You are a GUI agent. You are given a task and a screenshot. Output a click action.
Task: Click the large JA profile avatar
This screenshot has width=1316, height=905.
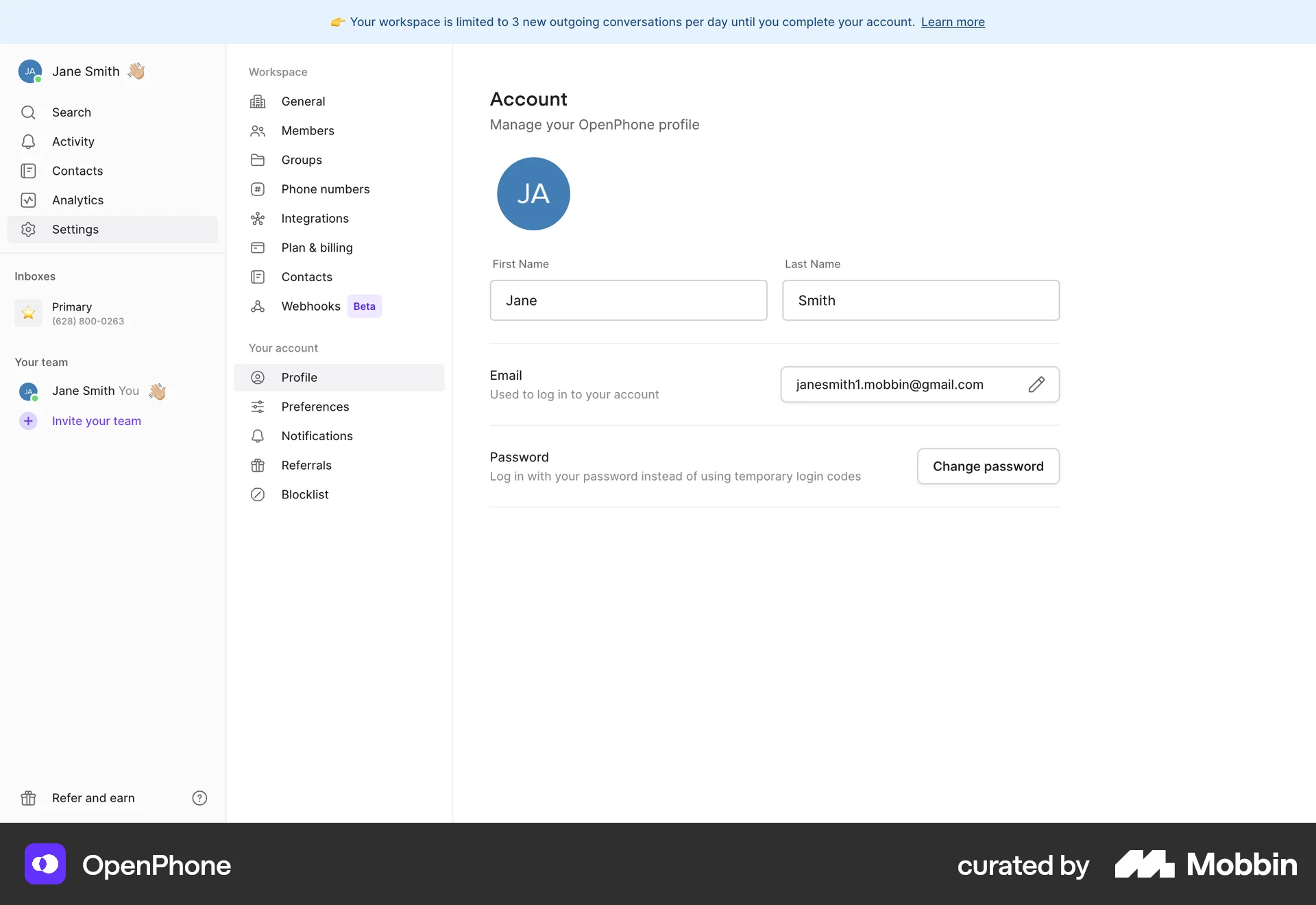[533, 194]
